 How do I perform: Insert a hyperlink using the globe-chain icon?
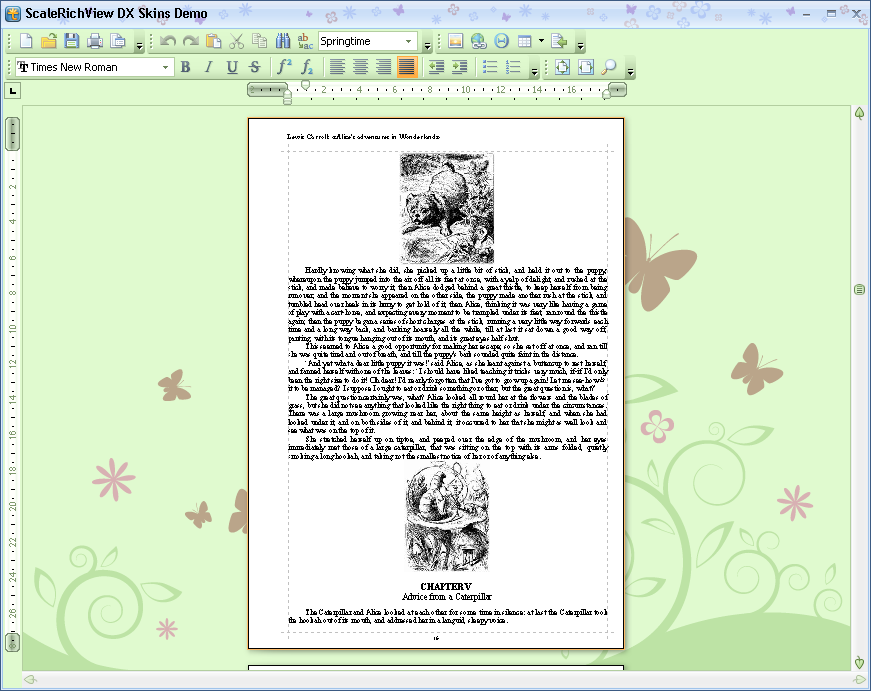tap(478, 41)
